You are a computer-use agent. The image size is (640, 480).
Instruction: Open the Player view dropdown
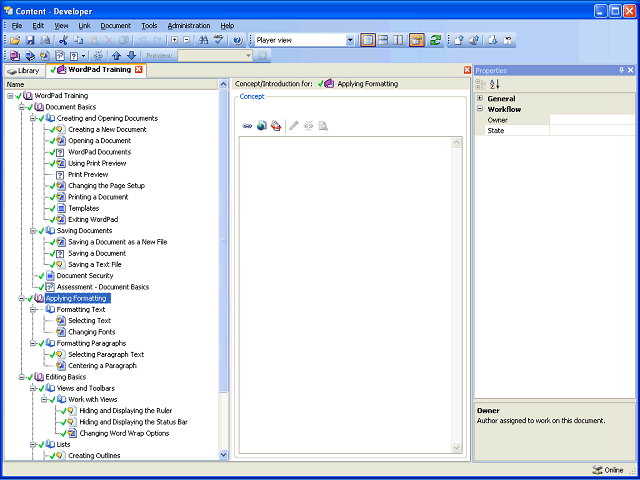click(350, 40)
